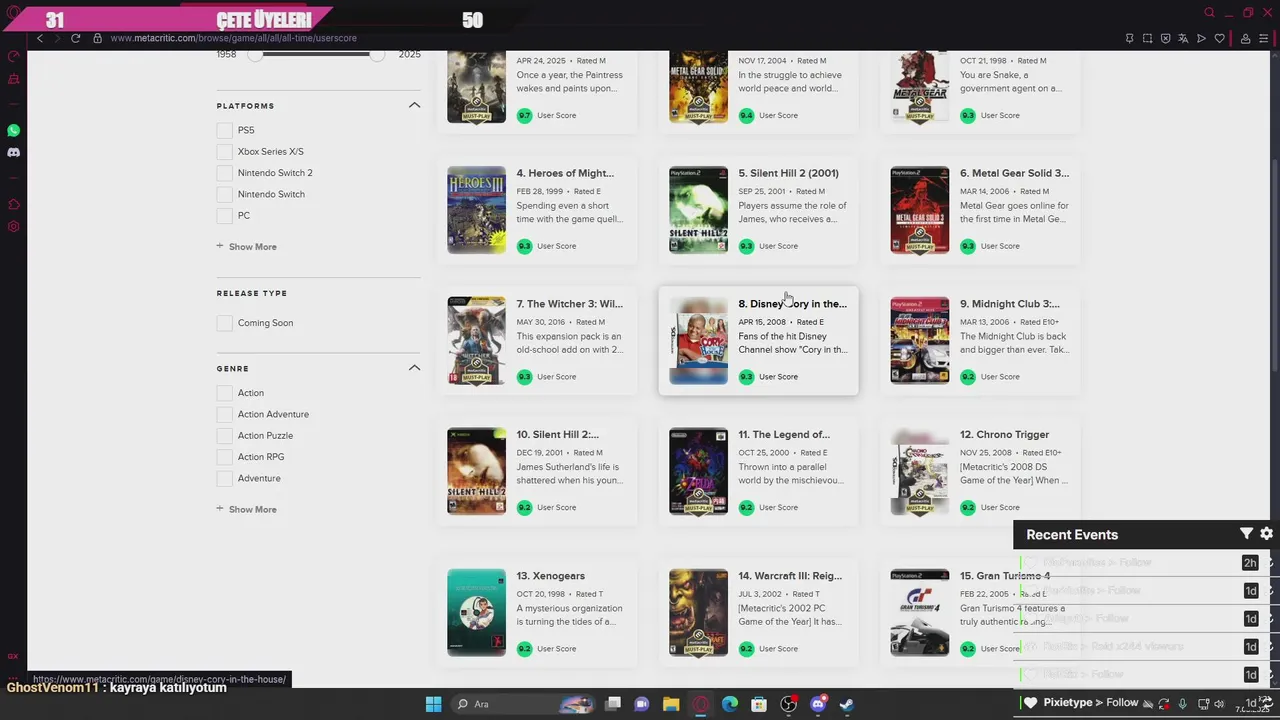The height and width of the screenshot is (720, 1280).
Task: Select the Adventure genre checkbox
Action: click(x=225, y=478)
